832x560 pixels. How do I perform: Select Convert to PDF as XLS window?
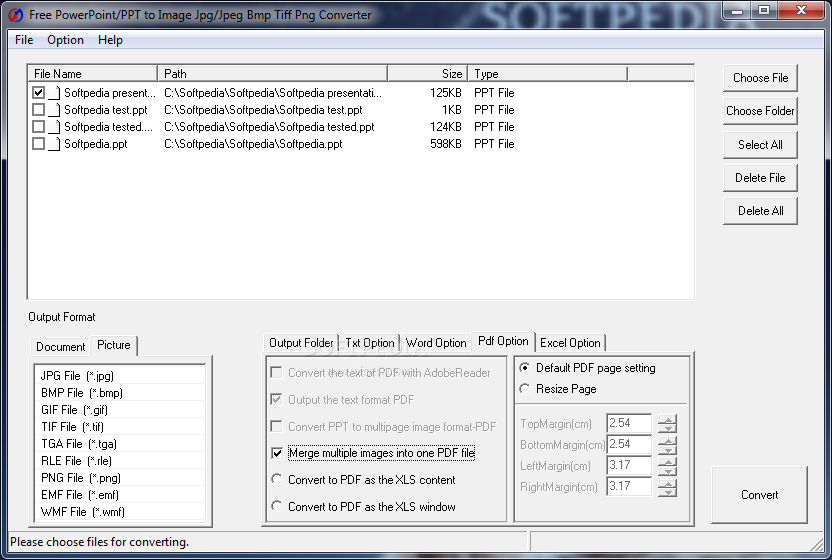click(276, 506)
